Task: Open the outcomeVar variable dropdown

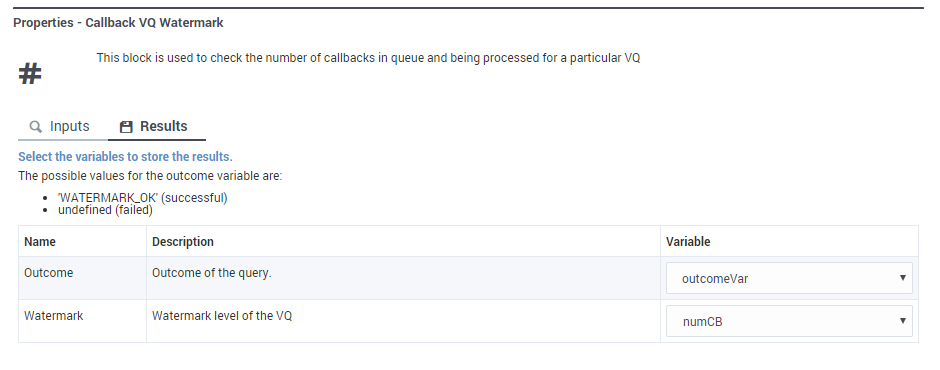Action: point(789,278)
